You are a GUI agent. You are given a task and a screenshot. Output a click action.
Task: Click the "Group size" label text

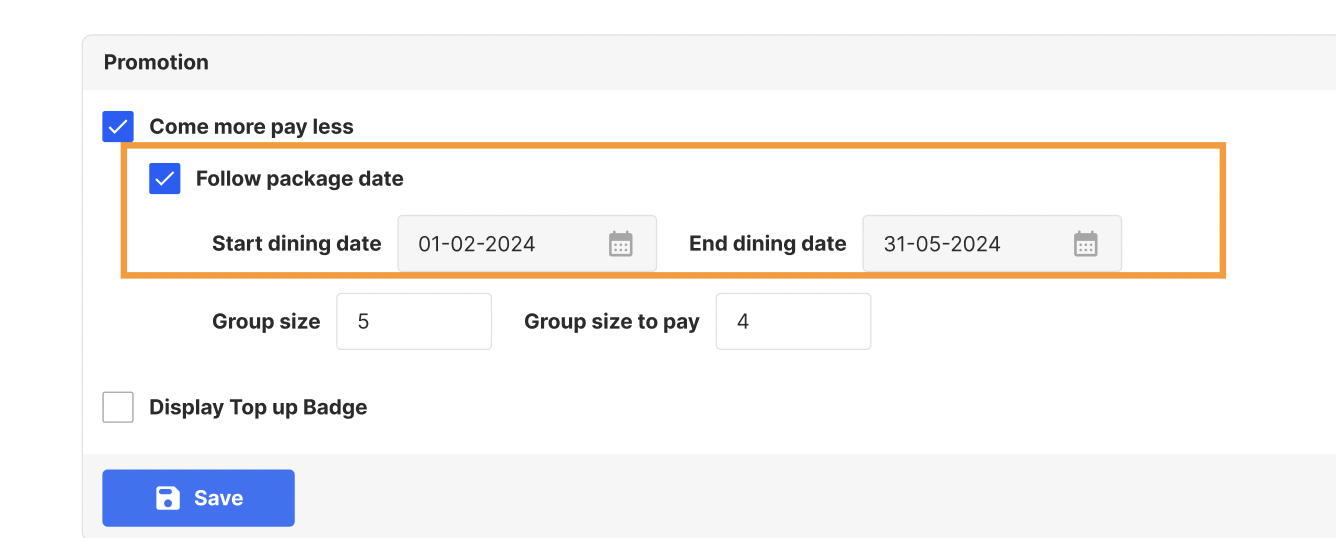point(266,322)
